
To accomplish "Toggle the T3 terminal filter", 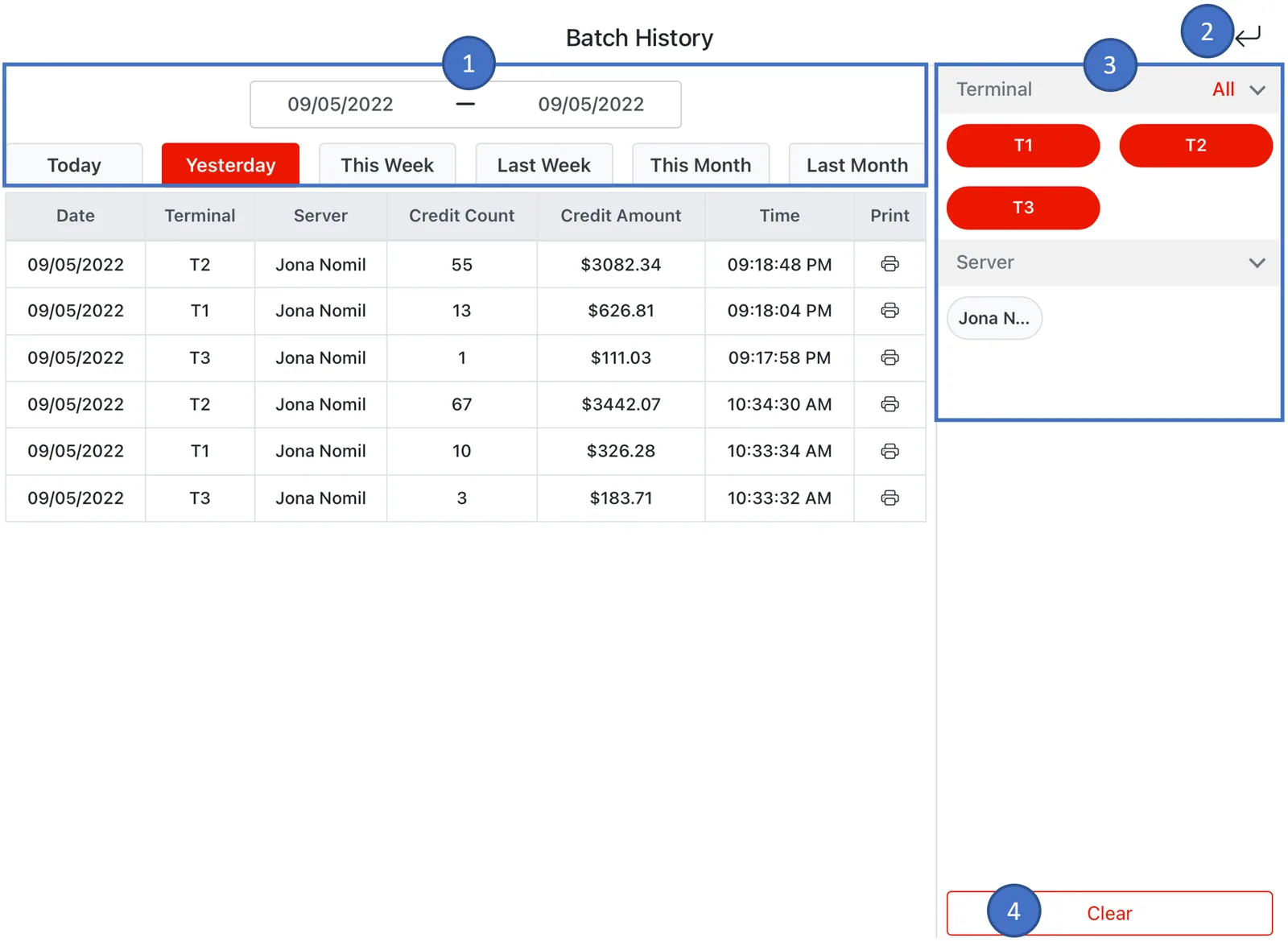I will [x=1023, y=208].
